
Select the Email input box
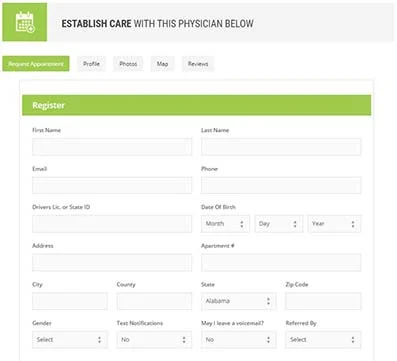[112, 185]
